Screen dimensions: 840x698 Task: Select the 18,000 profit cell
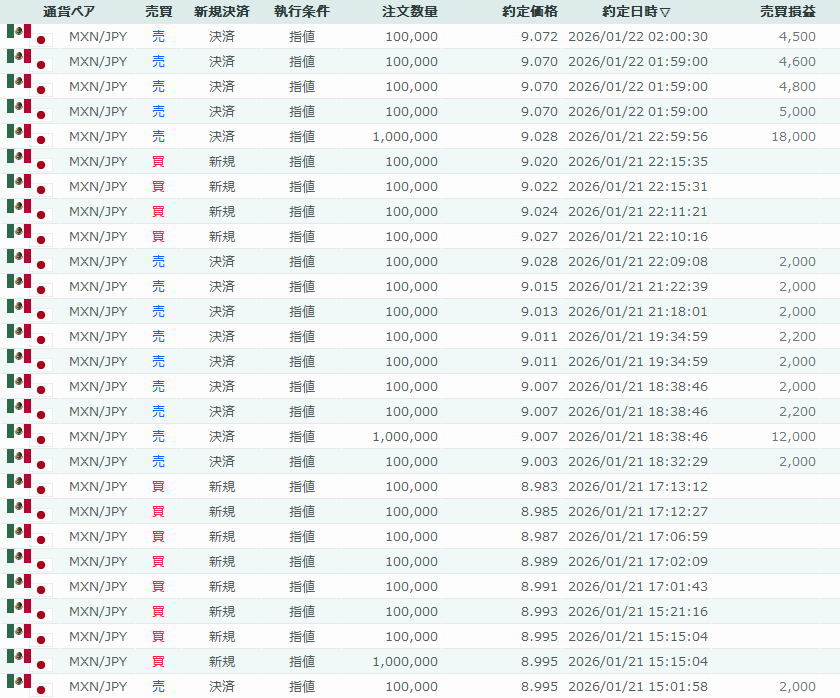click(793, 137)
